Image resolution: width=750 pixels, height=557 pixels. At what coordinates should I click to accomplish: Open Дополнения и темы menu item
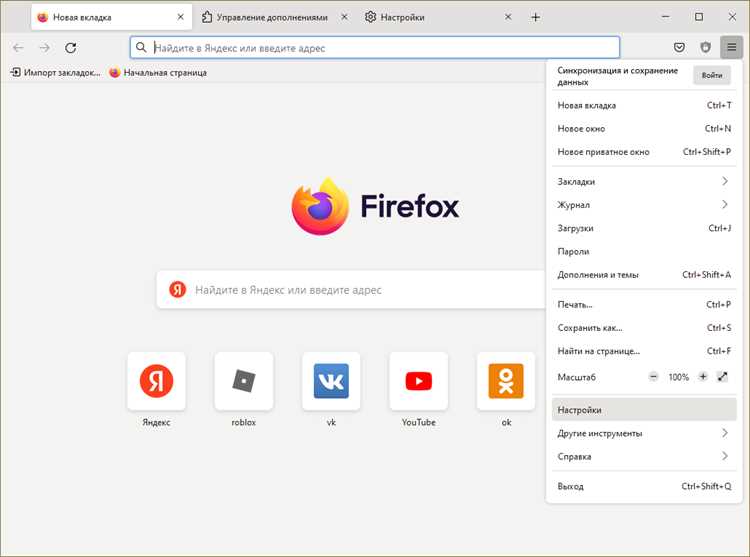click(644, 275)
